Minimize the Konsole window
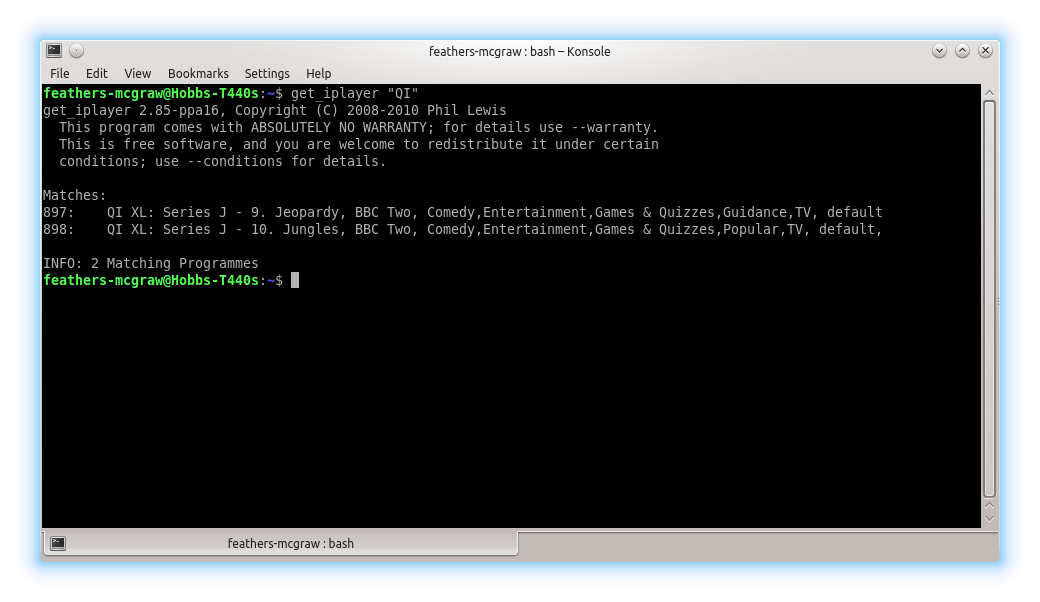Viewport: 1040px width, 602px height. coord(939,50)
